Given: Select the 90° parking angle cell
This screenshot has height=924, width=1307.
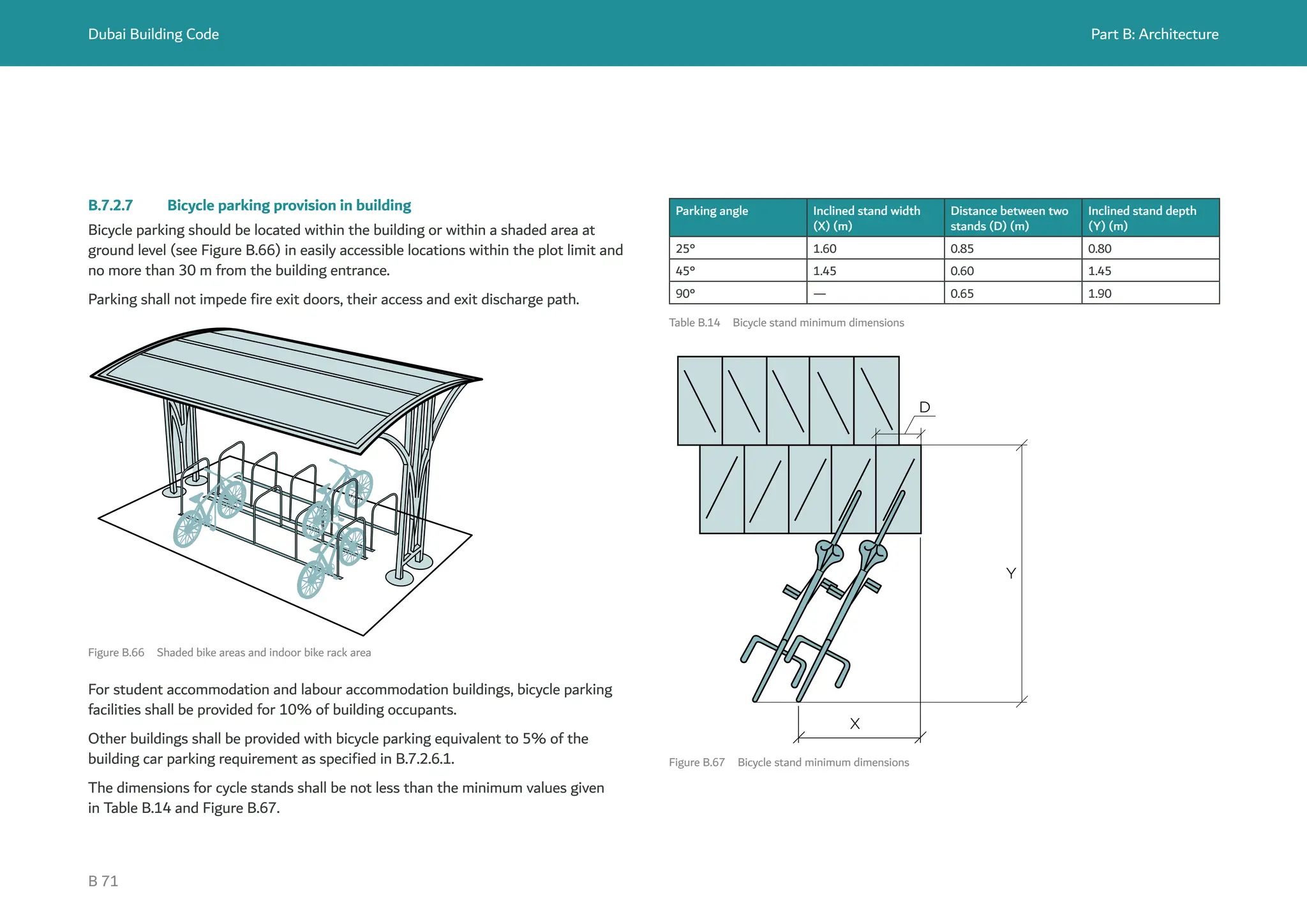Looking at the screenshot, I should click(685, 294).
